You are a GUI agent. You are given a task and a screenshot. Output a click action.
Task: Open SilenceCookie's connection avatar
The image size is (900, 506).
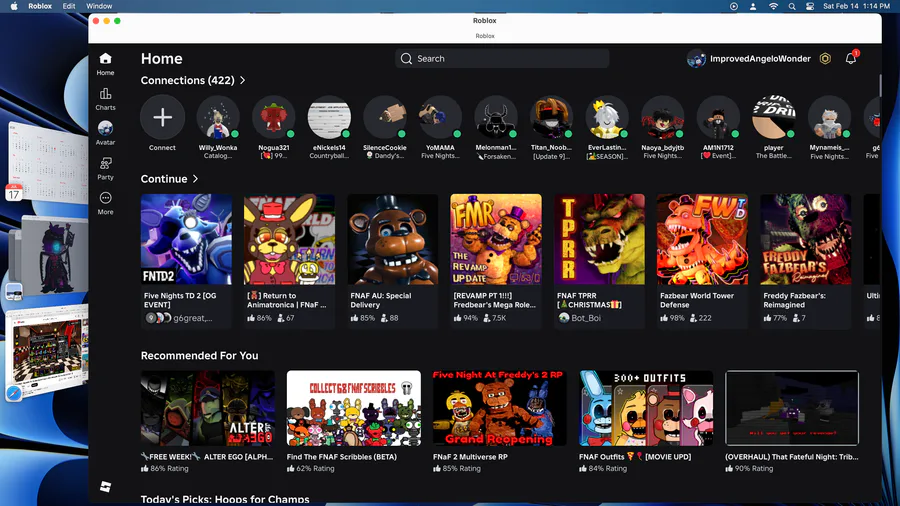[385, 117]
